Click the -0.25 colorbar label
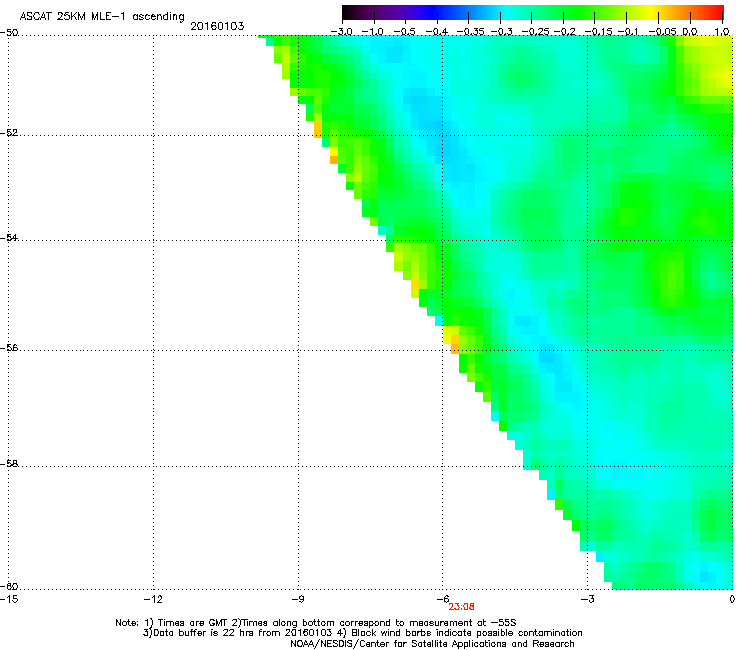 click(536, 32)
